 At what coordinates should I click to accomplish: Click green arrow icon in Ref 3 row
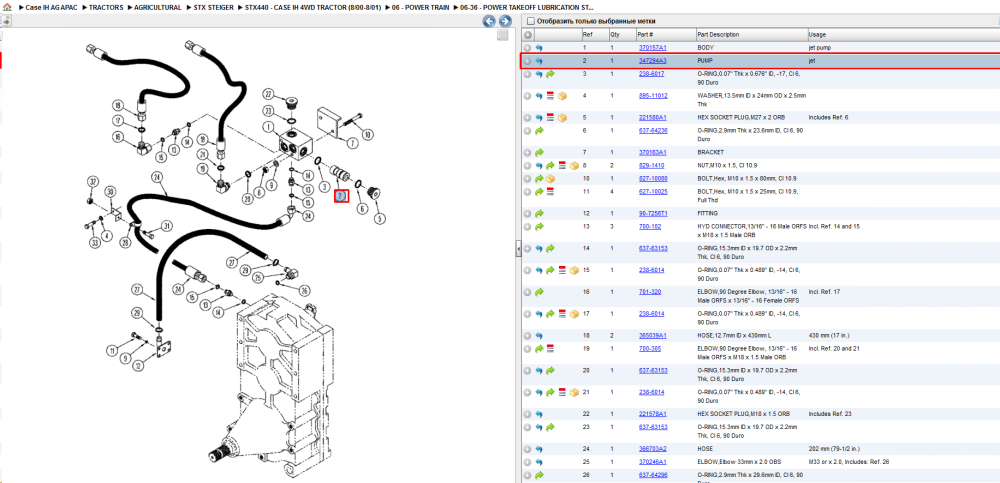(550, 74)
